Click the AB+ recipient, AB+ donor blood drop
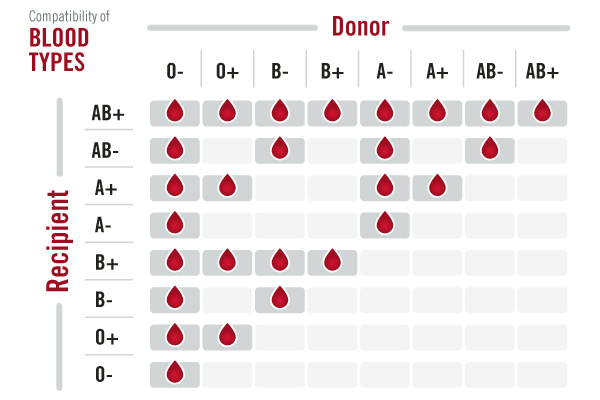Screen dimensions: 600x400 [542, 112]
